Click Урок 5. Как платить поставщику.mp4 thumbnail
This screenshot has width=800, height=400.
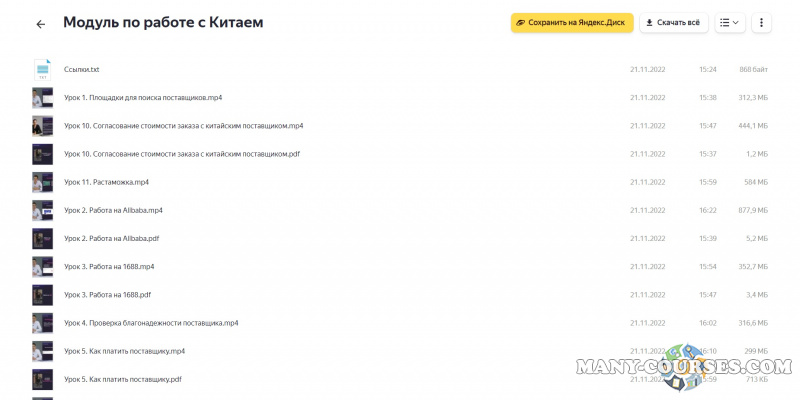[42, 351]
